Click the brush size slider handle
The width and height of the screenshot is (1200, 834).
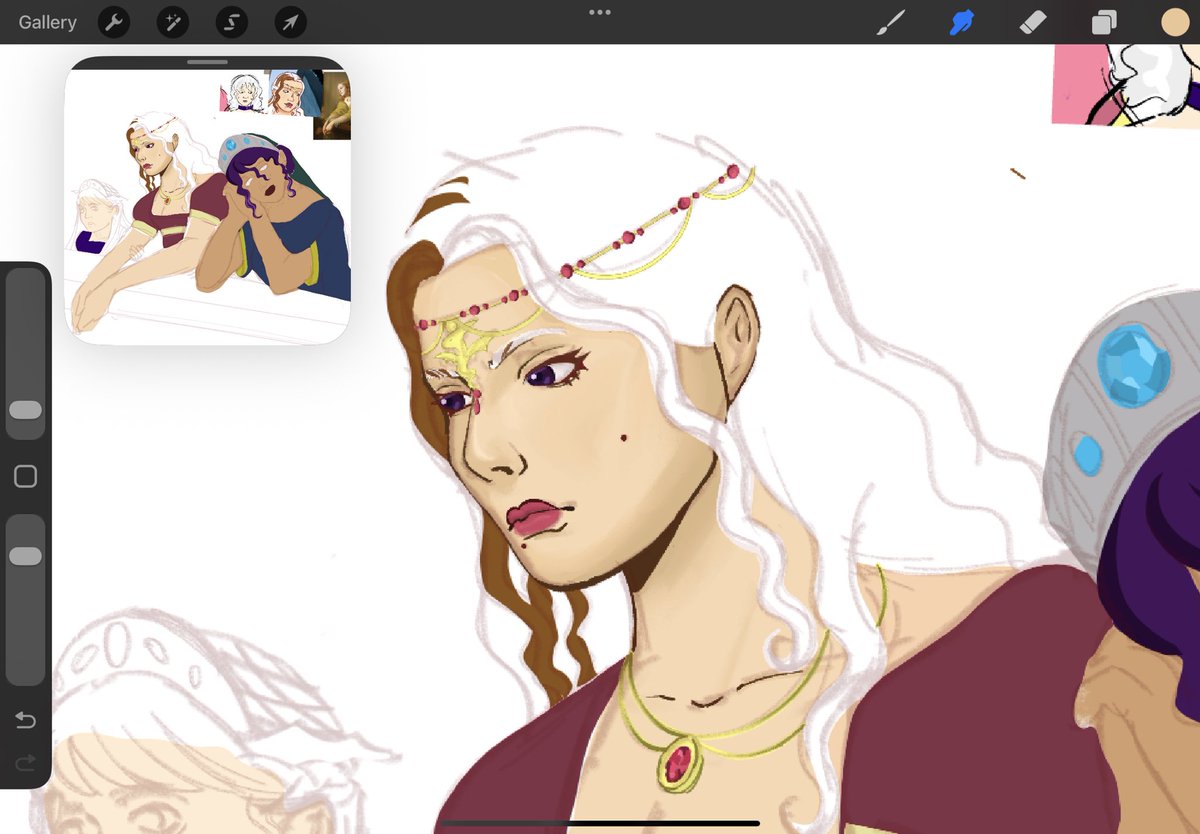pyautogui.click(x=25, y=410)
